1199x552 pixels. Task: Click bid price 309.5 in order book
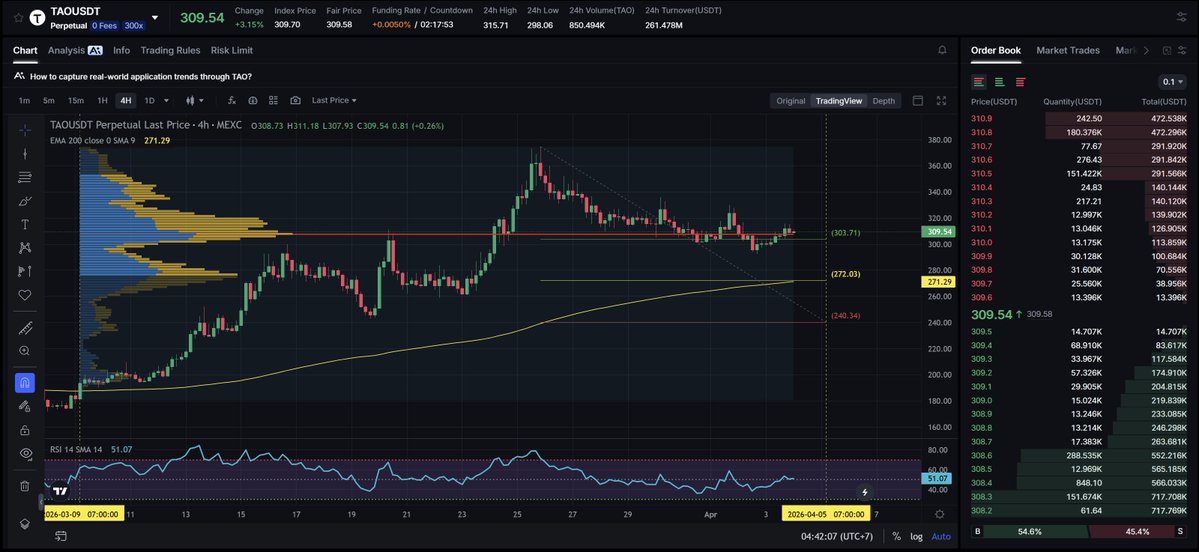(x=981, y=331)
